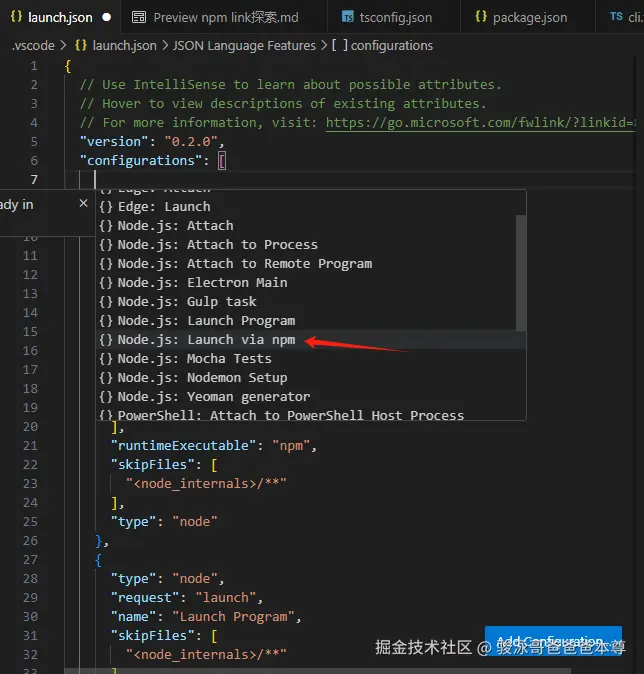Click the "version" key on line 5
Viewport: 644px width, 674px height.
[114, 142]
